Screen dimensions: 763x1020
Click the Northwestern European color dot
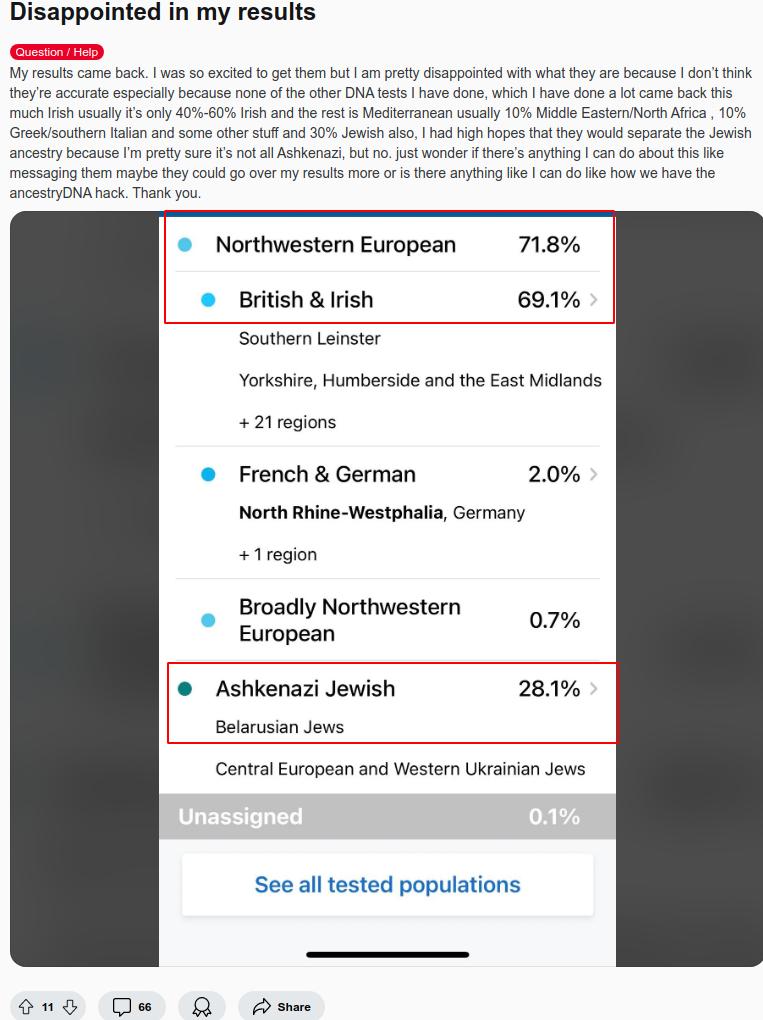pyautogui.click(x=185, y=245)
